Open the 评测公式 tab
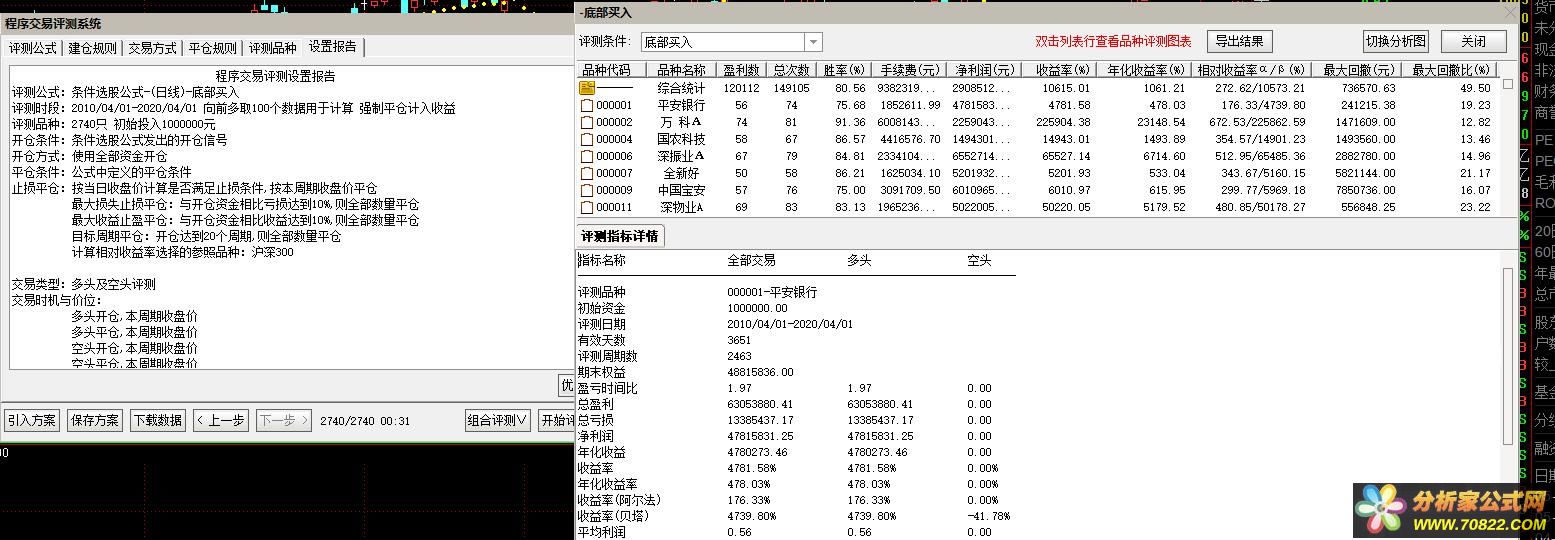This screenshot has height=540, width=1555. pyautogui.click(x=33, y=48)
